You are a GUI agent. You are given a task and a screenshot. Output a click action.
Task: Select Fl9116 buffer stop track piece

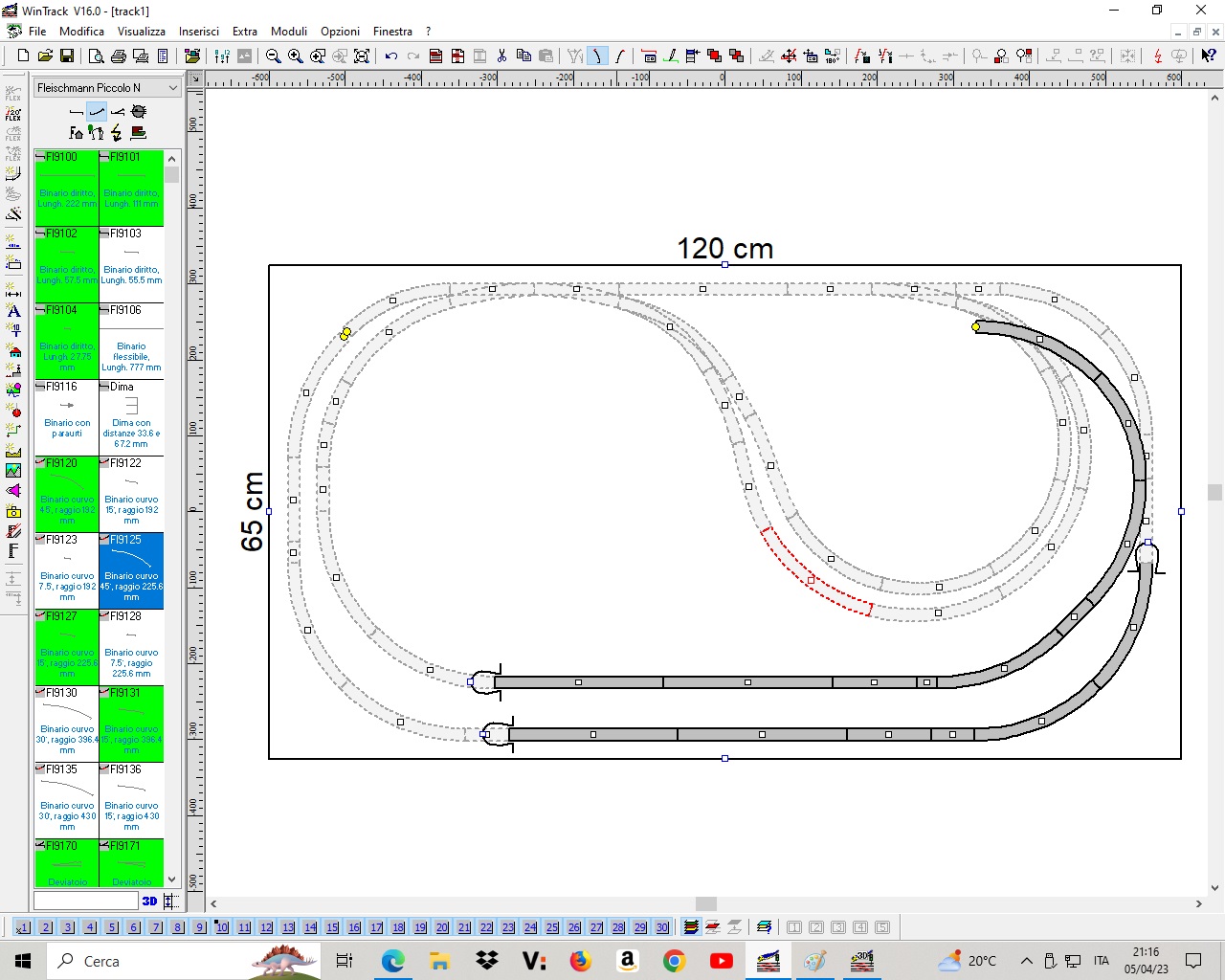[67, 417]
